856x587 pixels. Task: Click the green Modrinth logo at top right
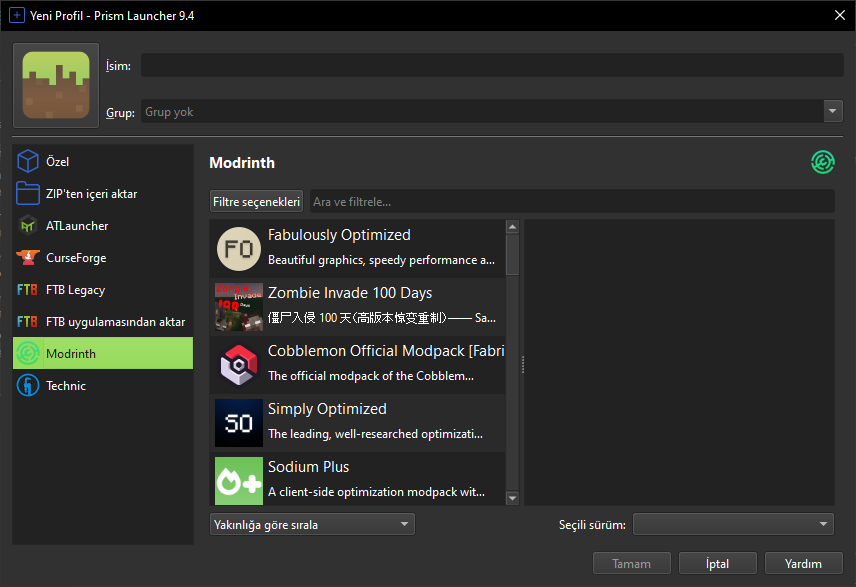(x=822, y=162)
